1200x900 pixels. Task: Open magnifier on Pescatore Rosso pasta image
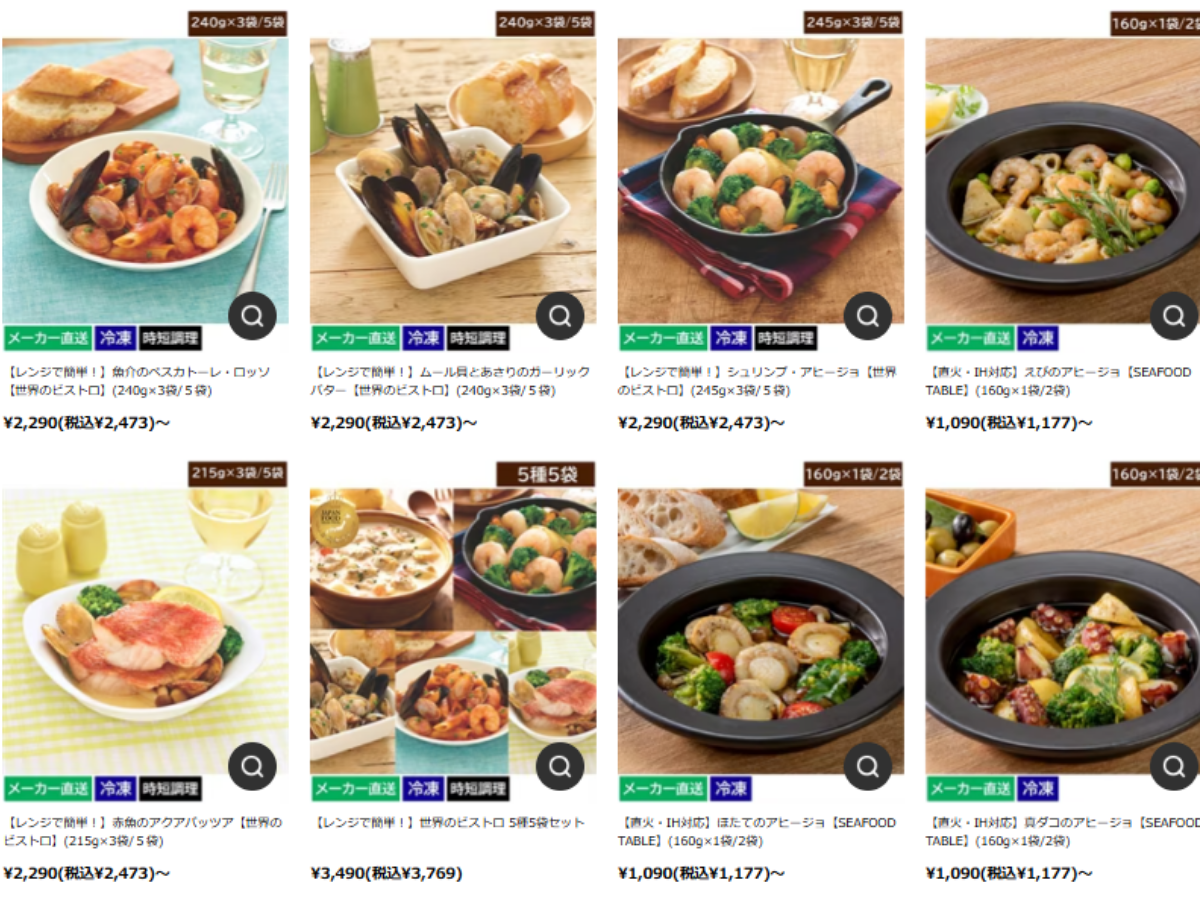pos(253,317)
